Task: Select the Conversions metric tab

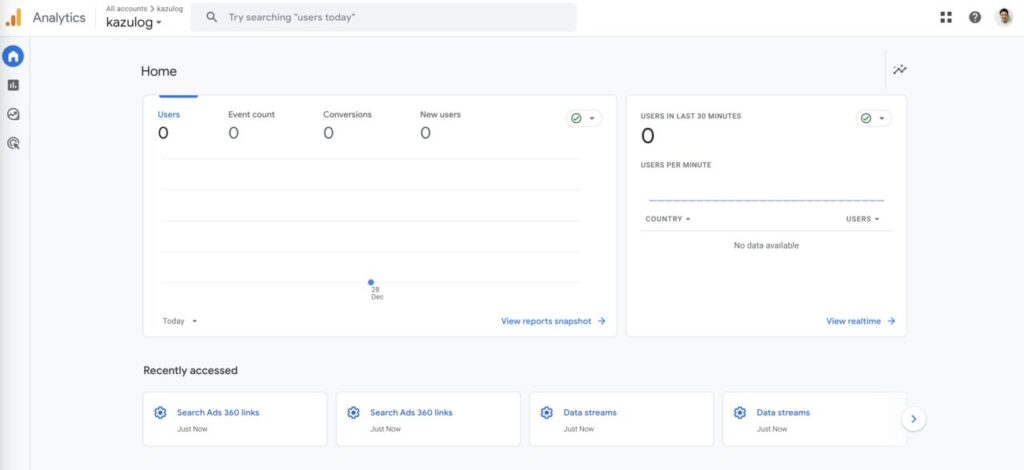Action: tap(347, 124)
